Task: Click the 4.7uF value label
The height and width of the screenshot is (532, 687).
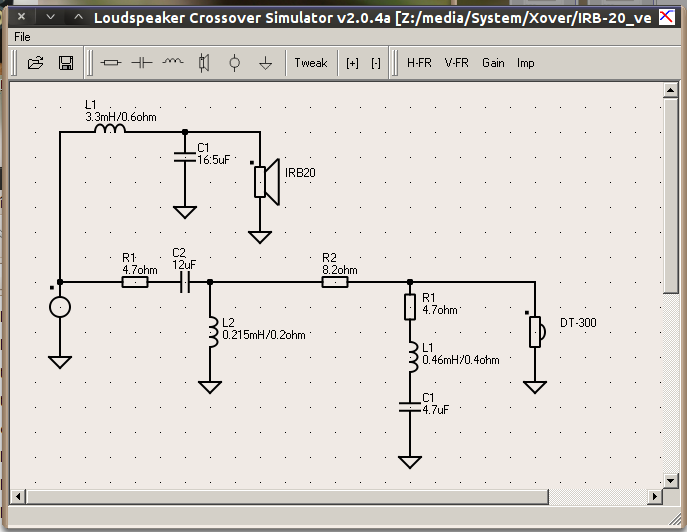Action: [x=436, y=410]
